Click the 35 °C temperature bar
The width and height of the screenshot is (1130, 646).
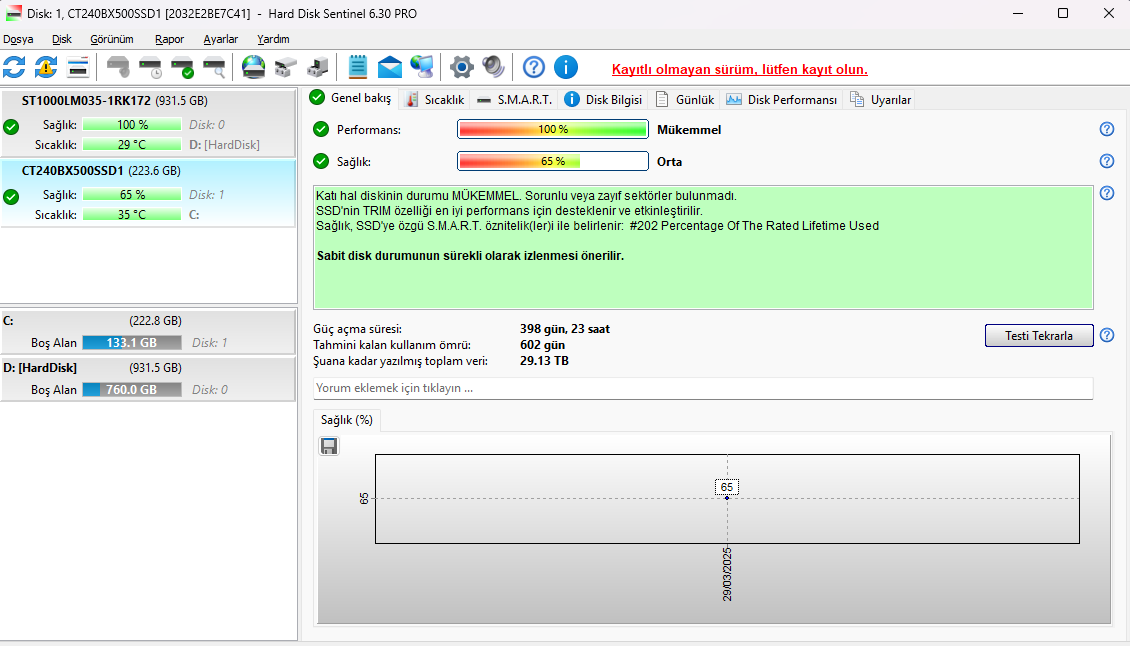132,214
